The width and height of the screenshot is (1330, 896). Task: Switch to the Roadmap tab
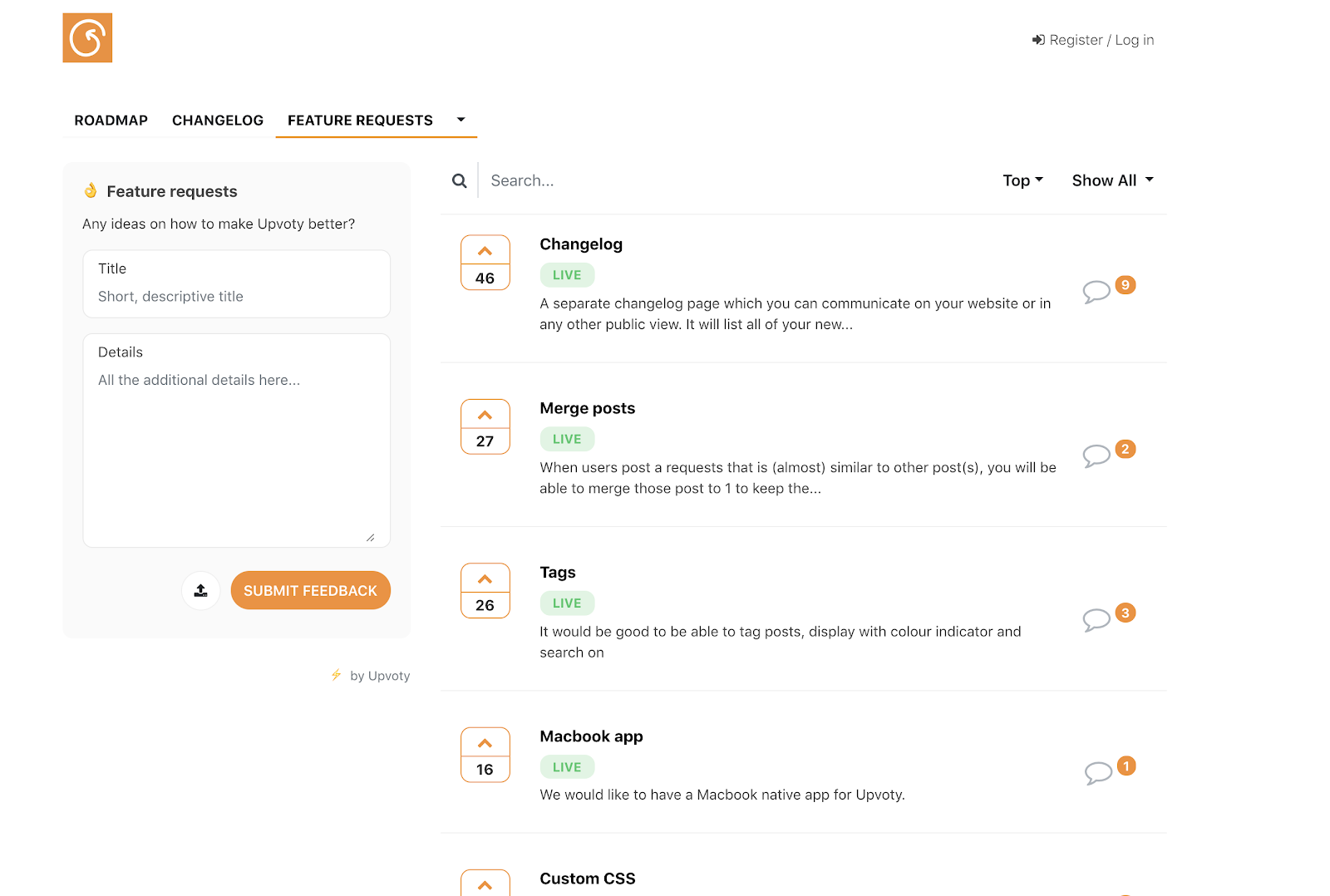tap(111, 121)
